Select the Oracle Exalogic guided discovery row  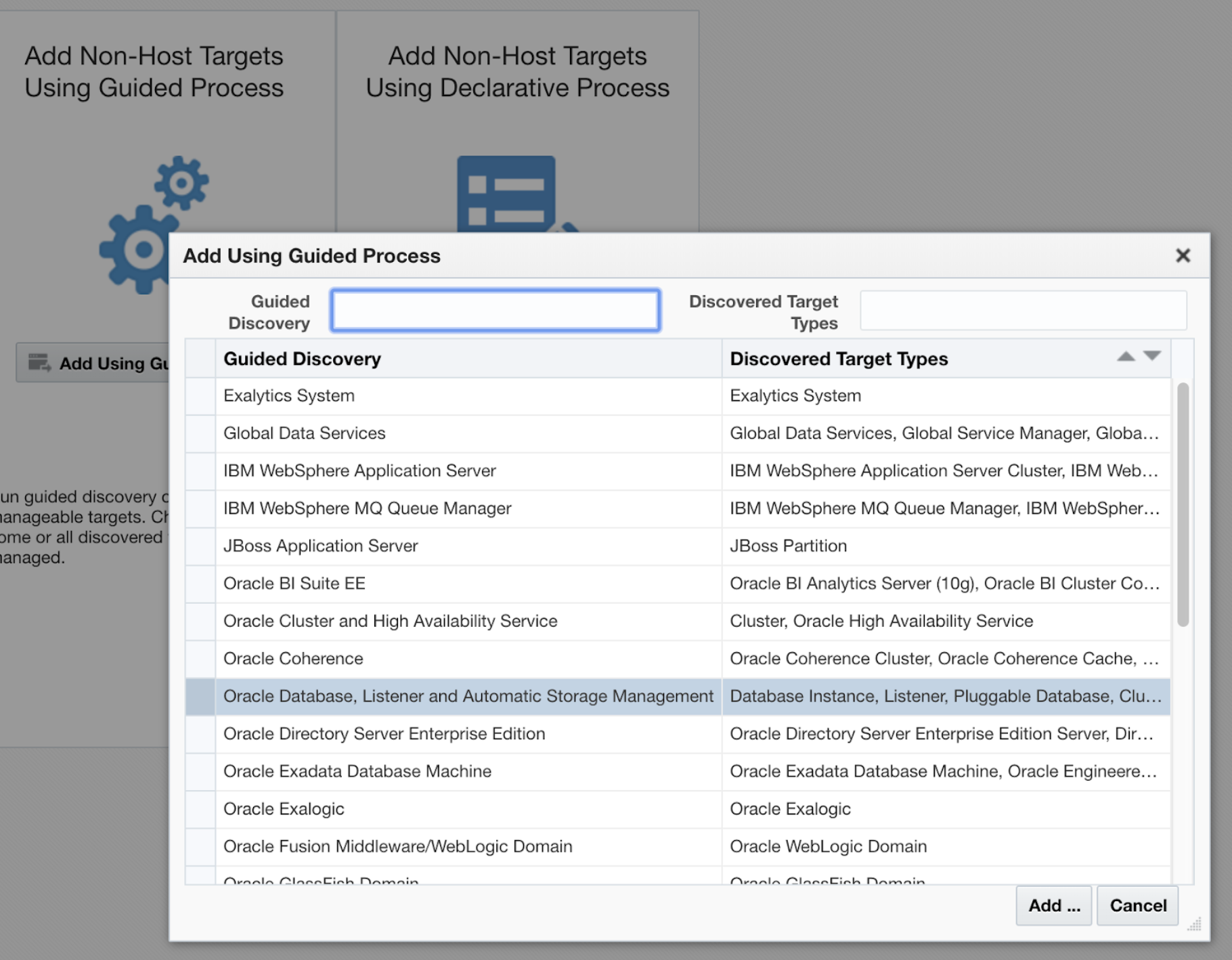tap(678, 809)
